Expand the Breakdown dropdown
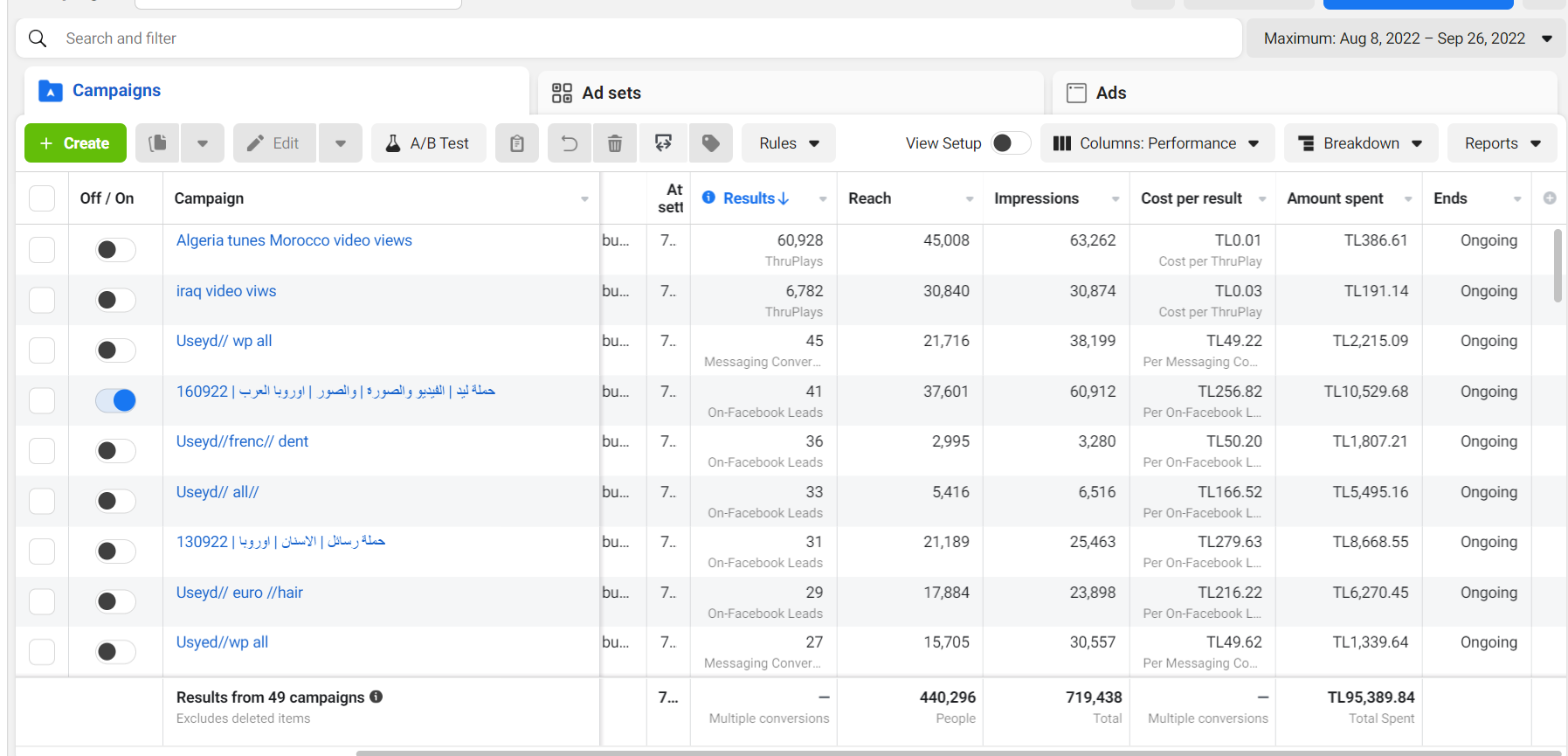The image size is (1568, 756). (x=1360, y=143)
